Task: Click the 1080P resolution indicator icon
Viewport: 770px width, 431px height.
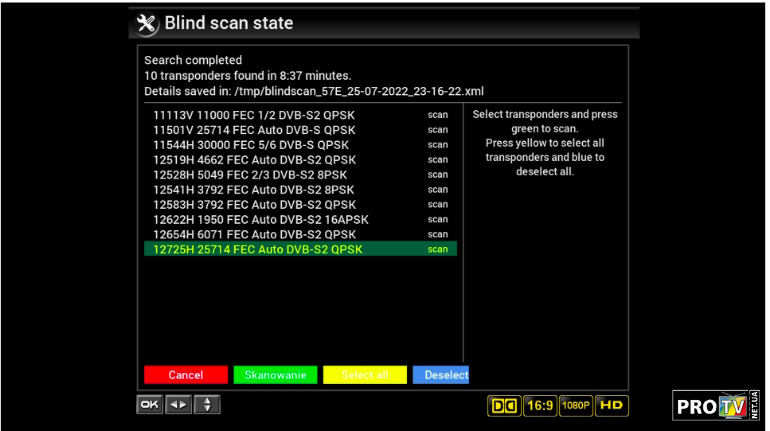Action: click(576, 405)
